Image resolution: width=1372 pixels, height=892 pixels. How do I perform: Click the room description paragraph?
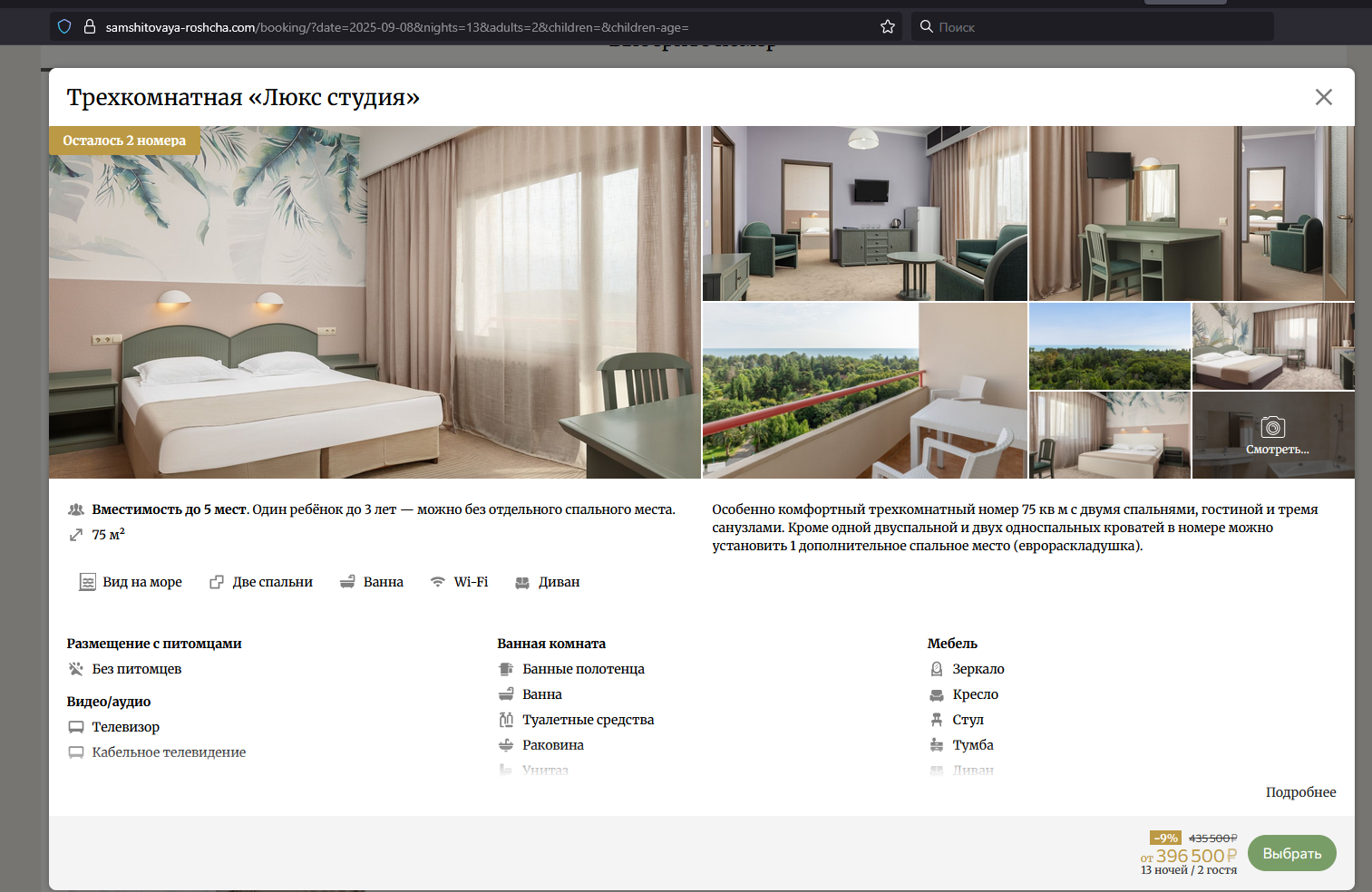(1015, 528)
